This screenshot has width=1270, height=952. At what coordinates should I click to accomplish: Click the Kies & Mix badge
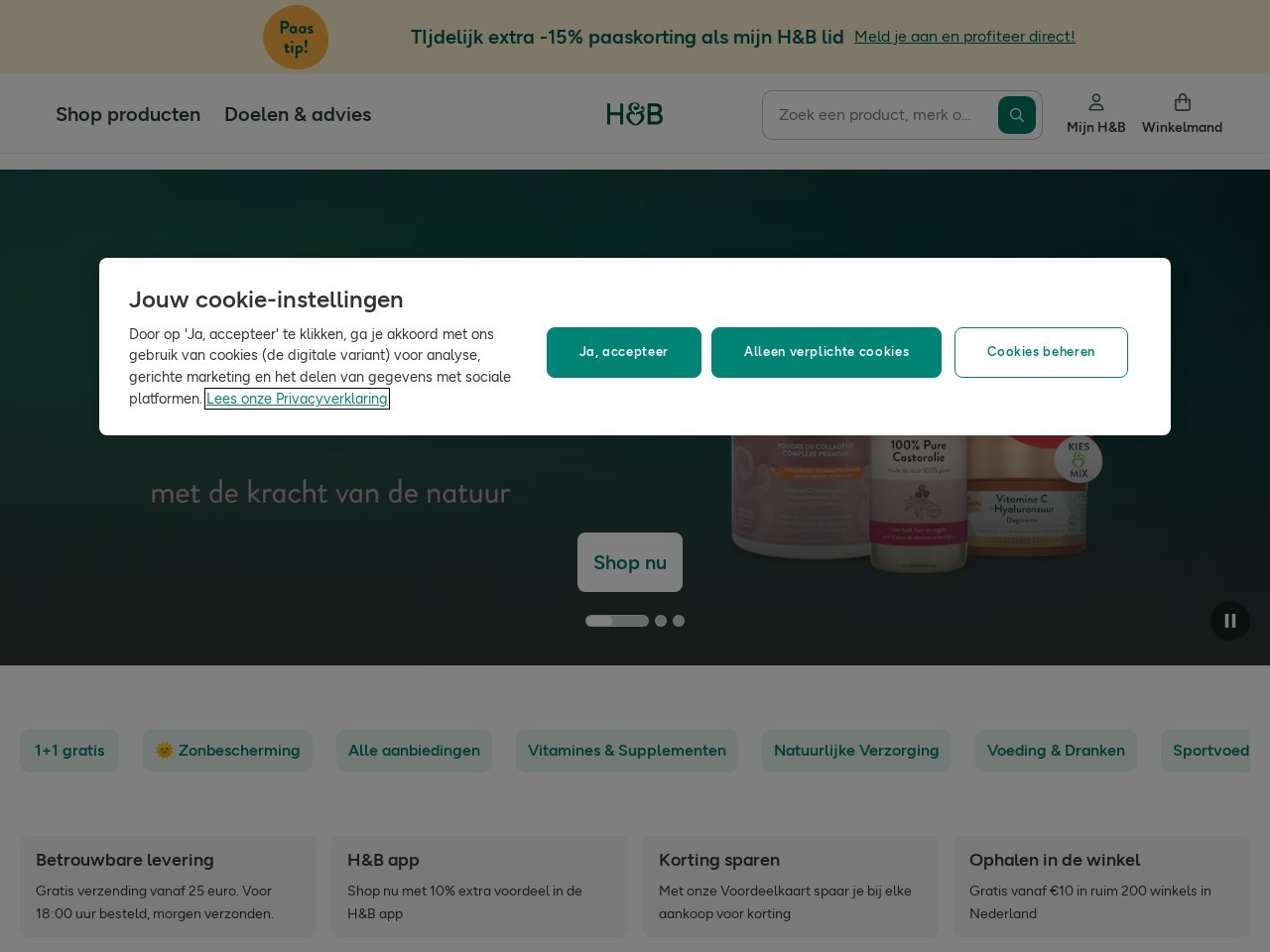(1079, 460)
